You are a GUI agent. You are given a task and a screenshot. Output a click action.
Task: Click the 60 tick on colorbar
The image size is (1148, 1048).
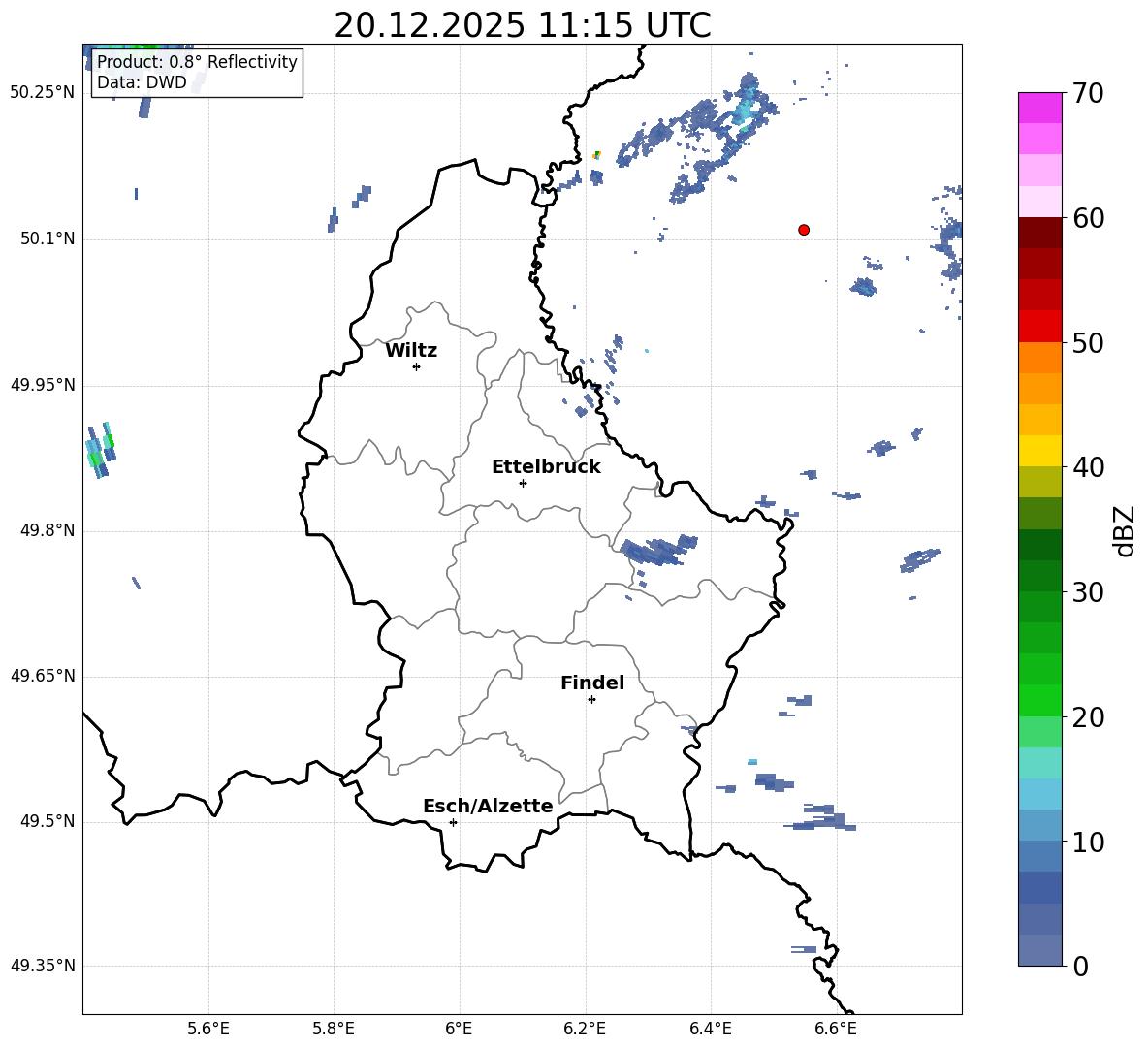pos(1088,218)
